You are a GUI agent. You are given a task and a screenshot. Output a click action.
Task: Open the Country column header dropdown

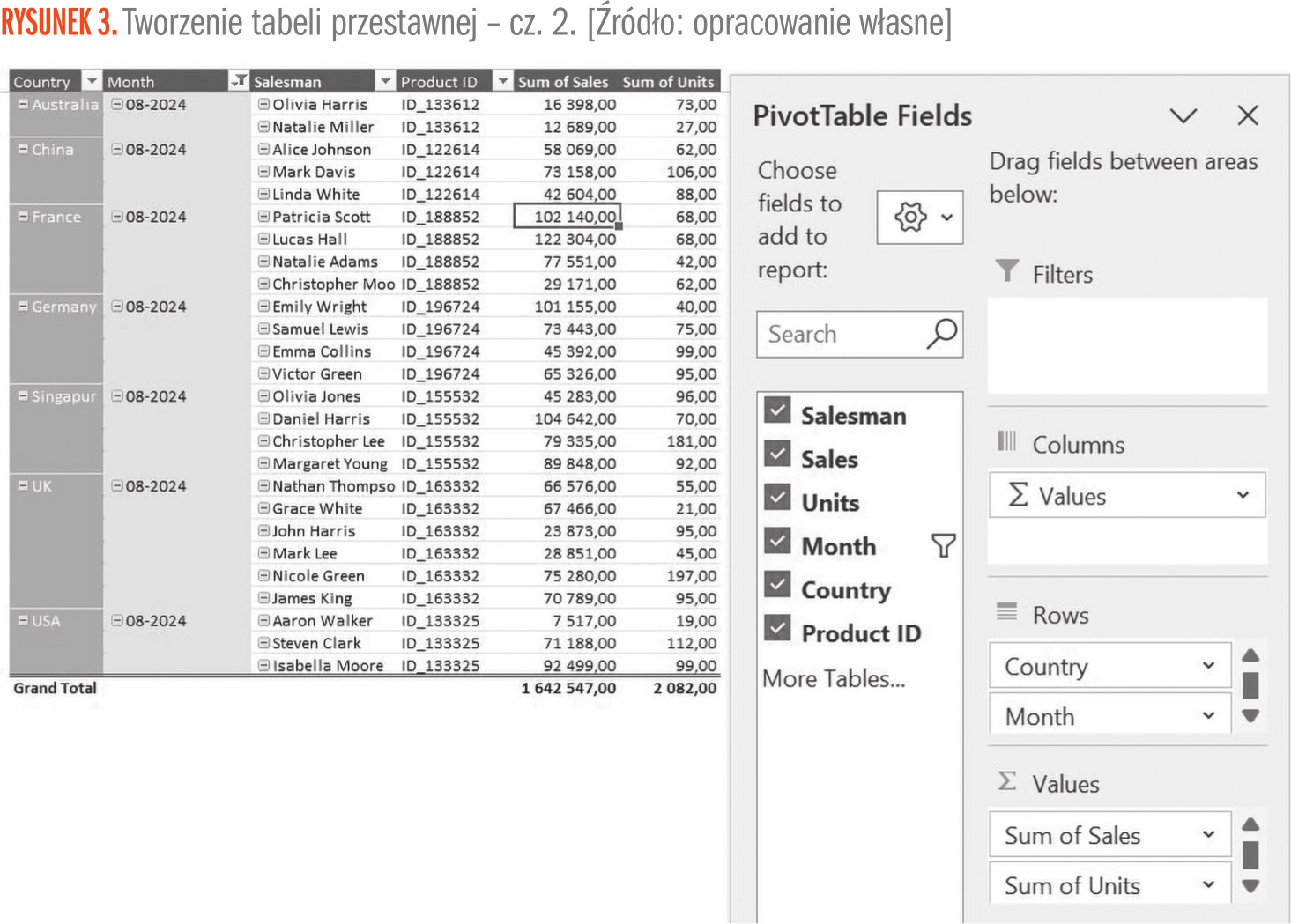pos(92,82)
